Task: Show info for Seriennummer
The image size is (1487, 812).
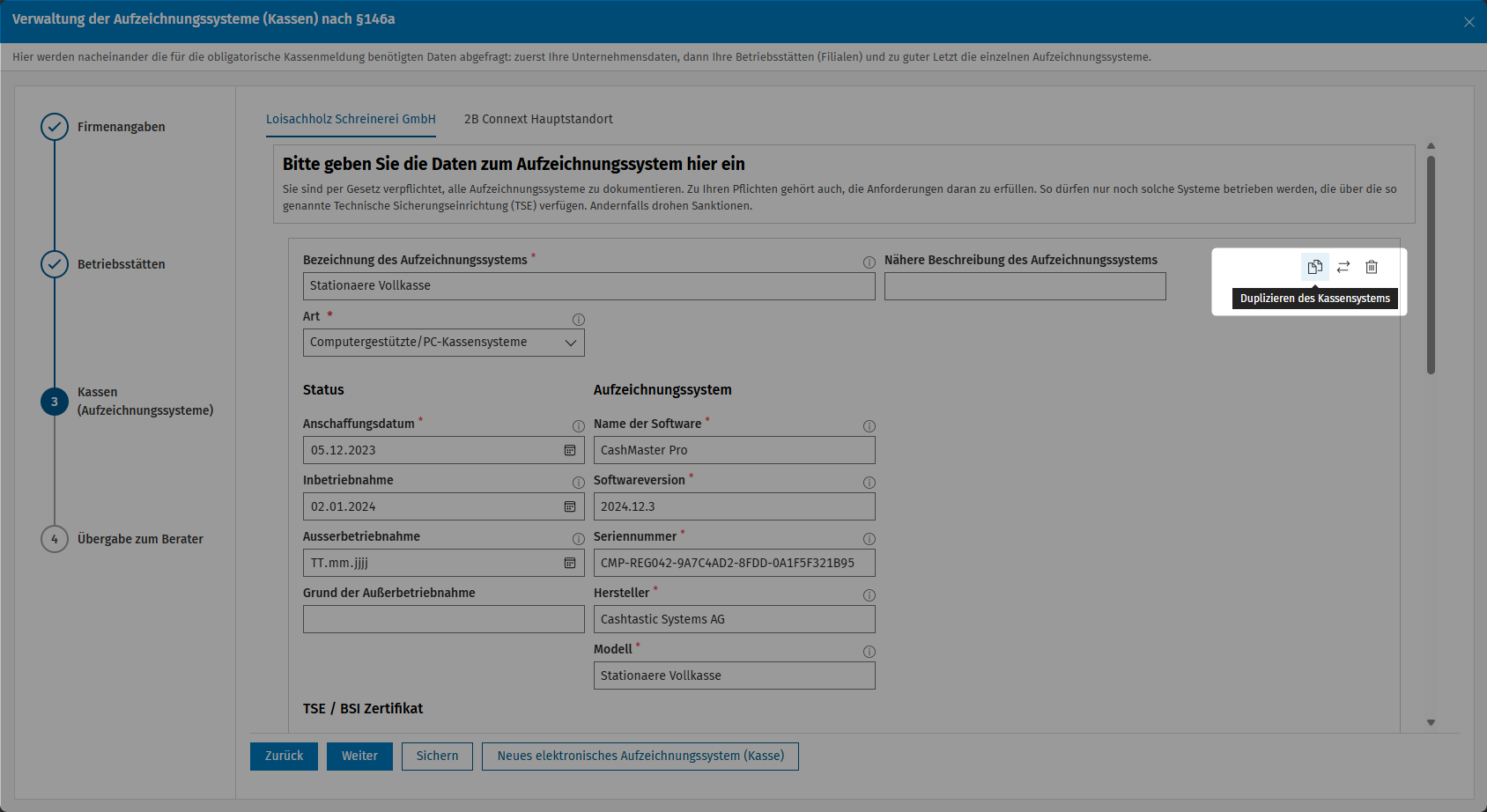Action: click(x=869, y=539)
